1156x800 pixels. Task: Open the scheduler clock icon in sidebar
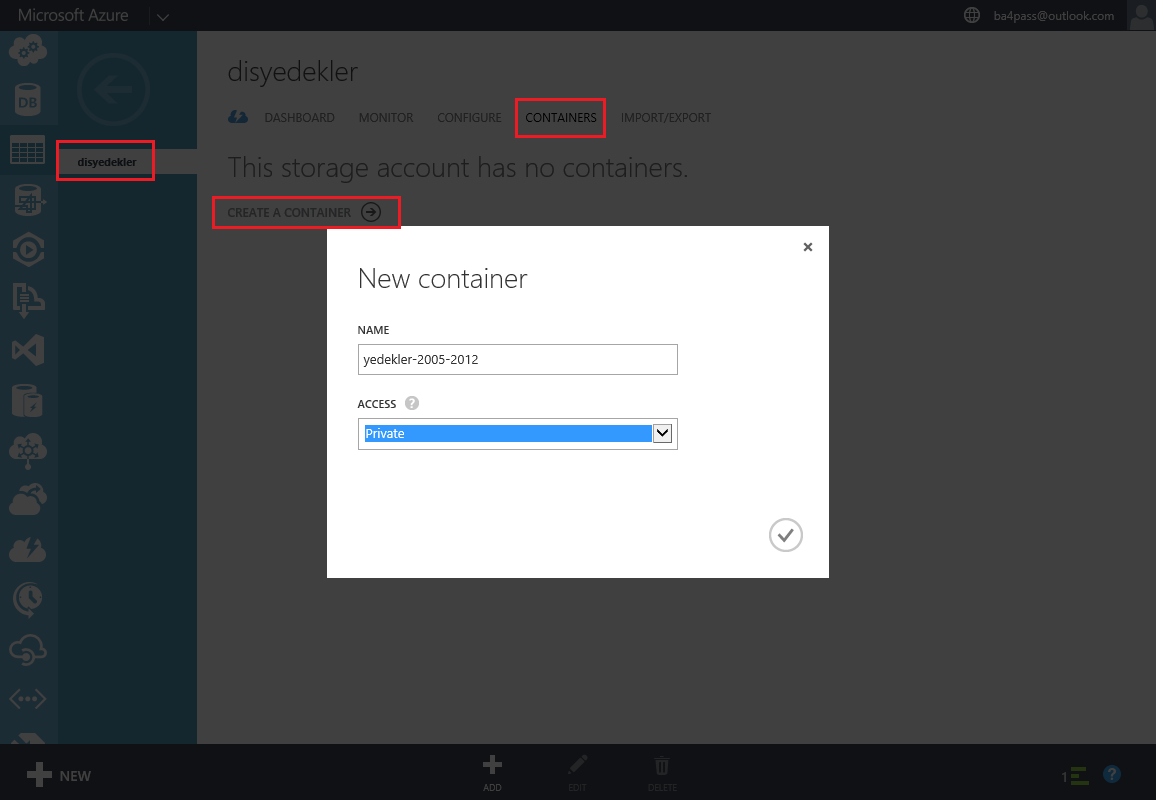click(28, 600)
